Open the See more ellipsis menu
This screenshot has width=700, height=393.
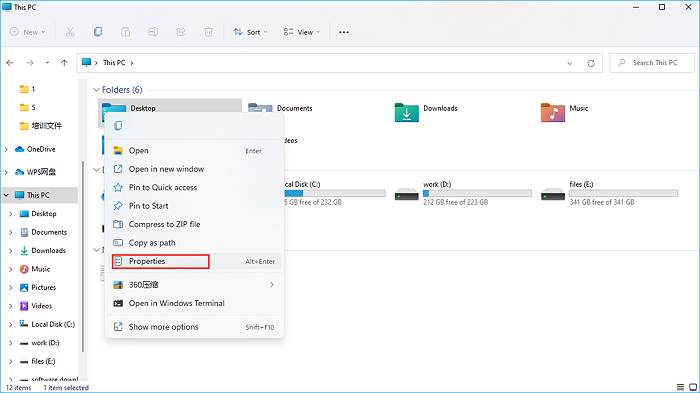(343, 32)
